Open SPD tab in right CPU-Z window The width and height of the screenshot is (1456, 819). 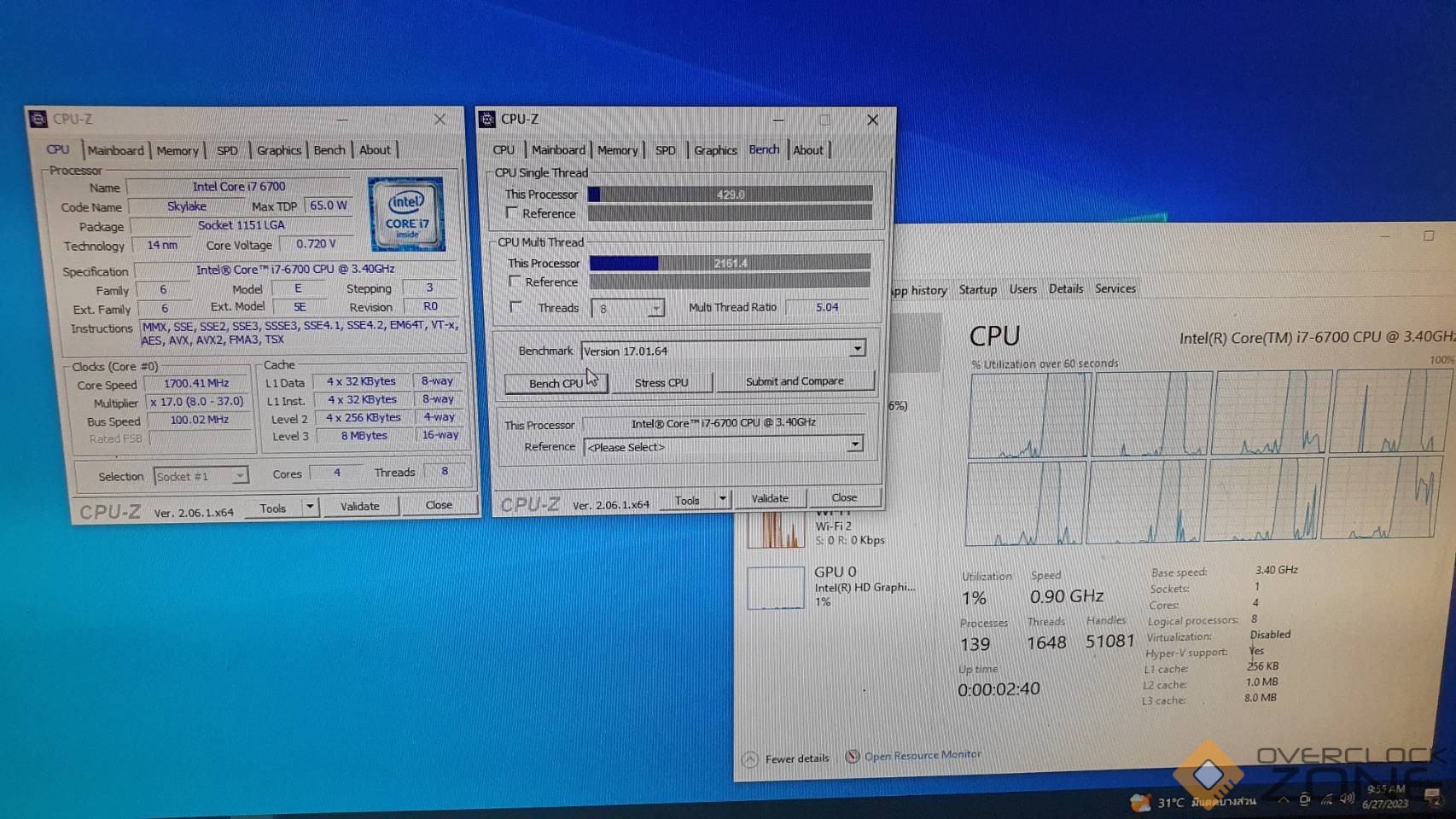click(x=666, y=150)
